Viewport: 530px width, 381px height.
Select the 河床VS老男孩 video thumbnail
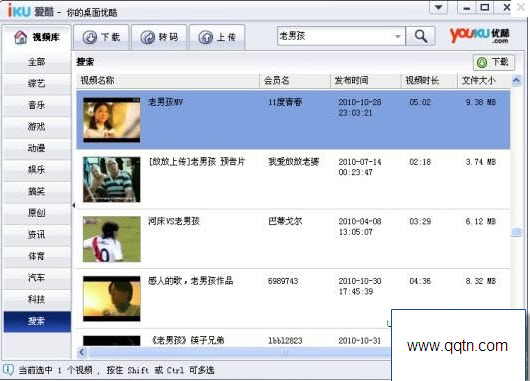click(112, 239)
